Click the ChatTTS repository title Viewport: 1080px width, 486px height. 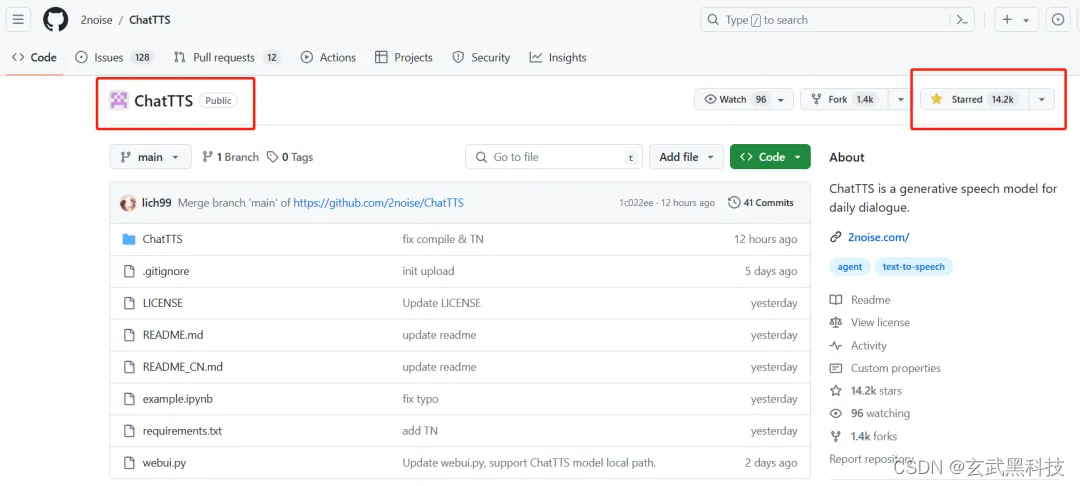pyautogui.click(x=163, y=101)
